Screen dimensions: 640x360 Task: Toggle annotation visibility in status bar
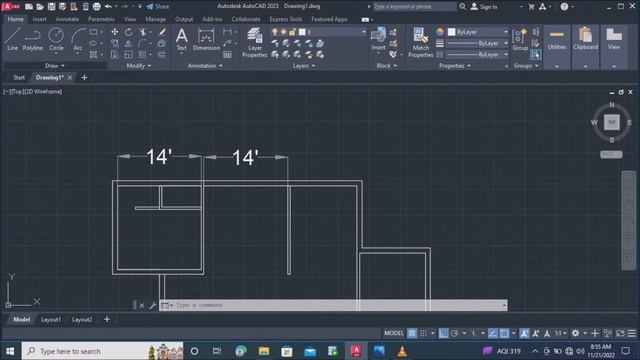pos(524,333)
